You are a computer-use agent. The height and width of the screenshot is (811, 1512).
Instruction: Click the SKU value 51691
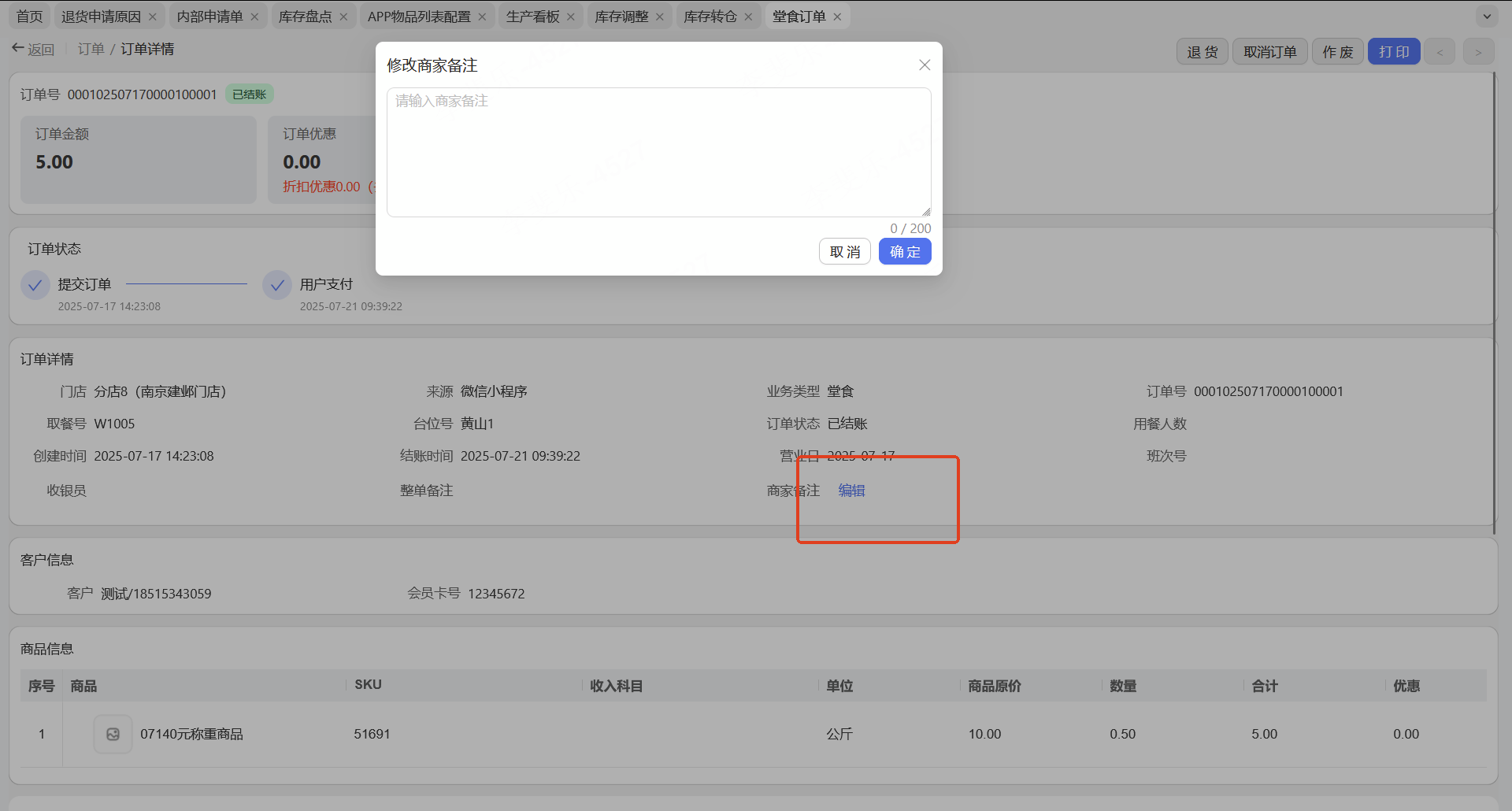click(x=372, y=734)
